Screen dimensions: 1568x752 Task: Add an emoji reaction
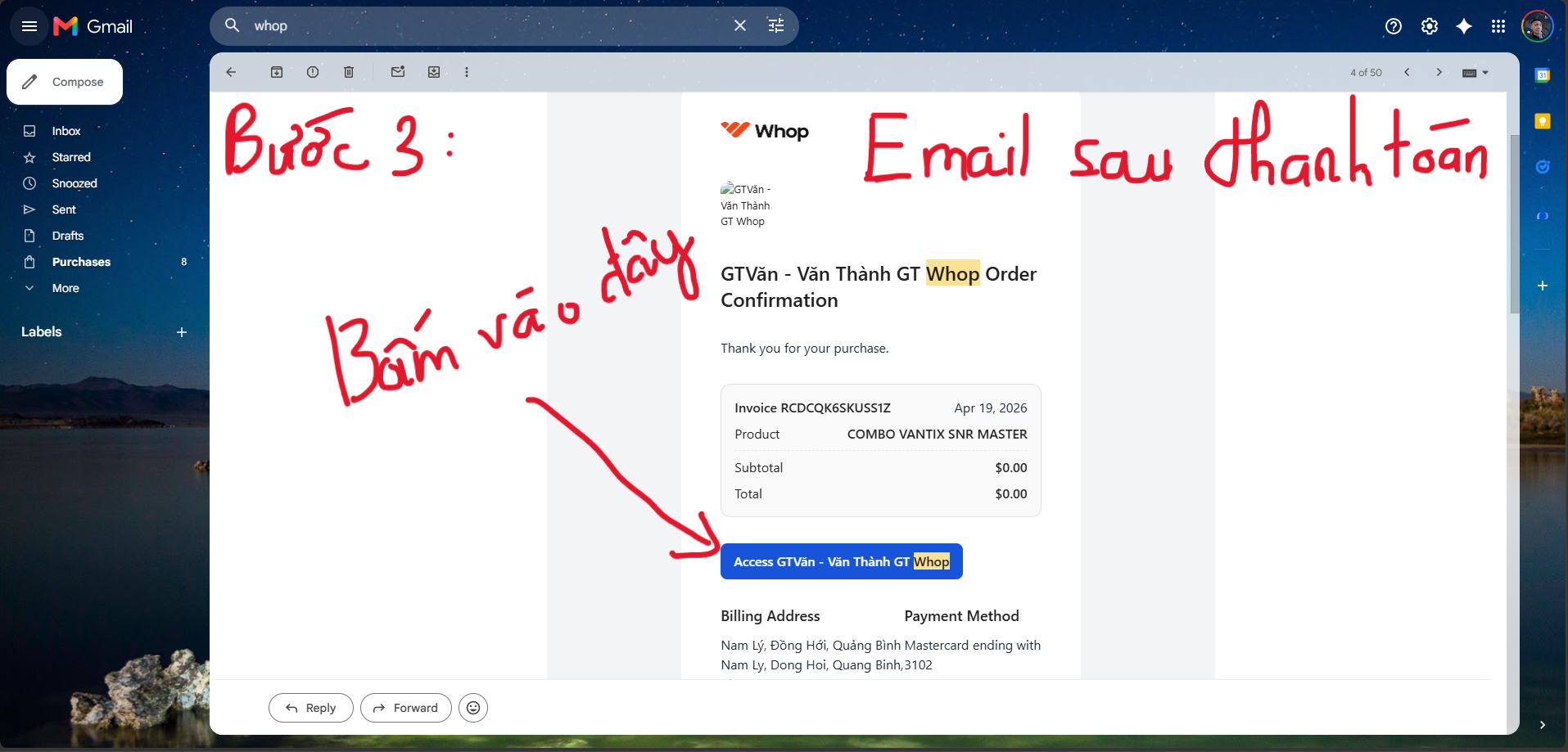[473, 708]
